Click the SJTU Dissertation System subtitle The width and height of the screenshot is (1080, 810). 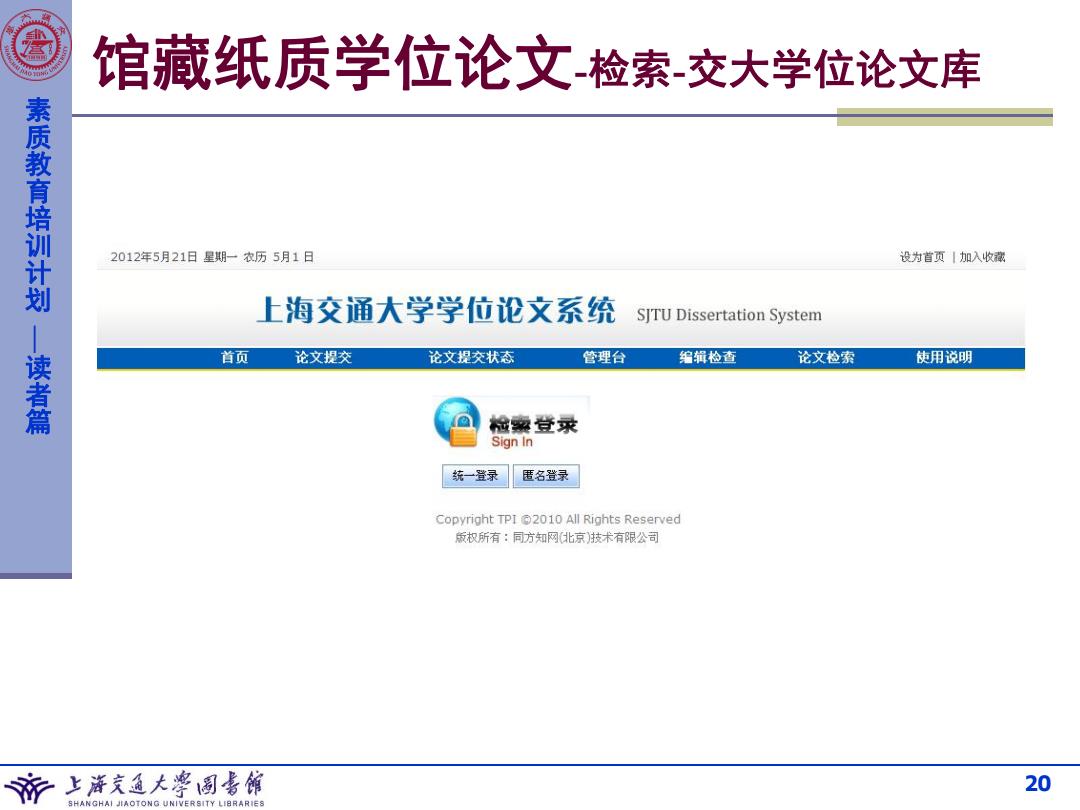click(729, 315)
